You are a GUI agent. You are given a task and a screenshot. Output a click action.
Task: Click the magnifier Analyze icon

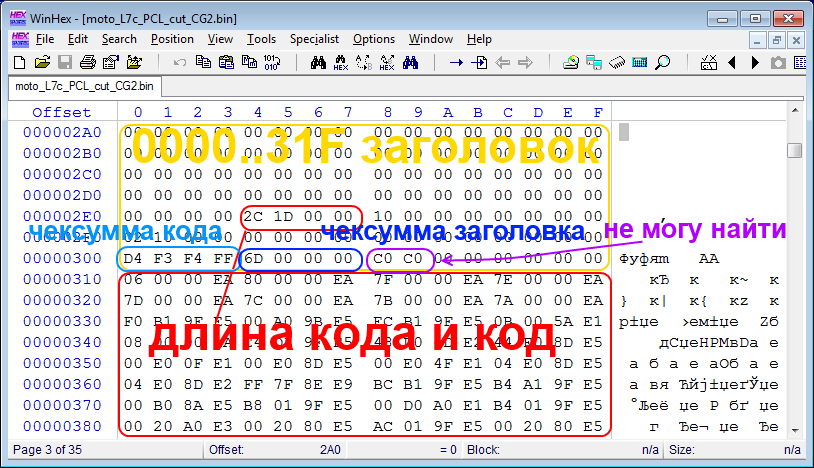point(662,63)
